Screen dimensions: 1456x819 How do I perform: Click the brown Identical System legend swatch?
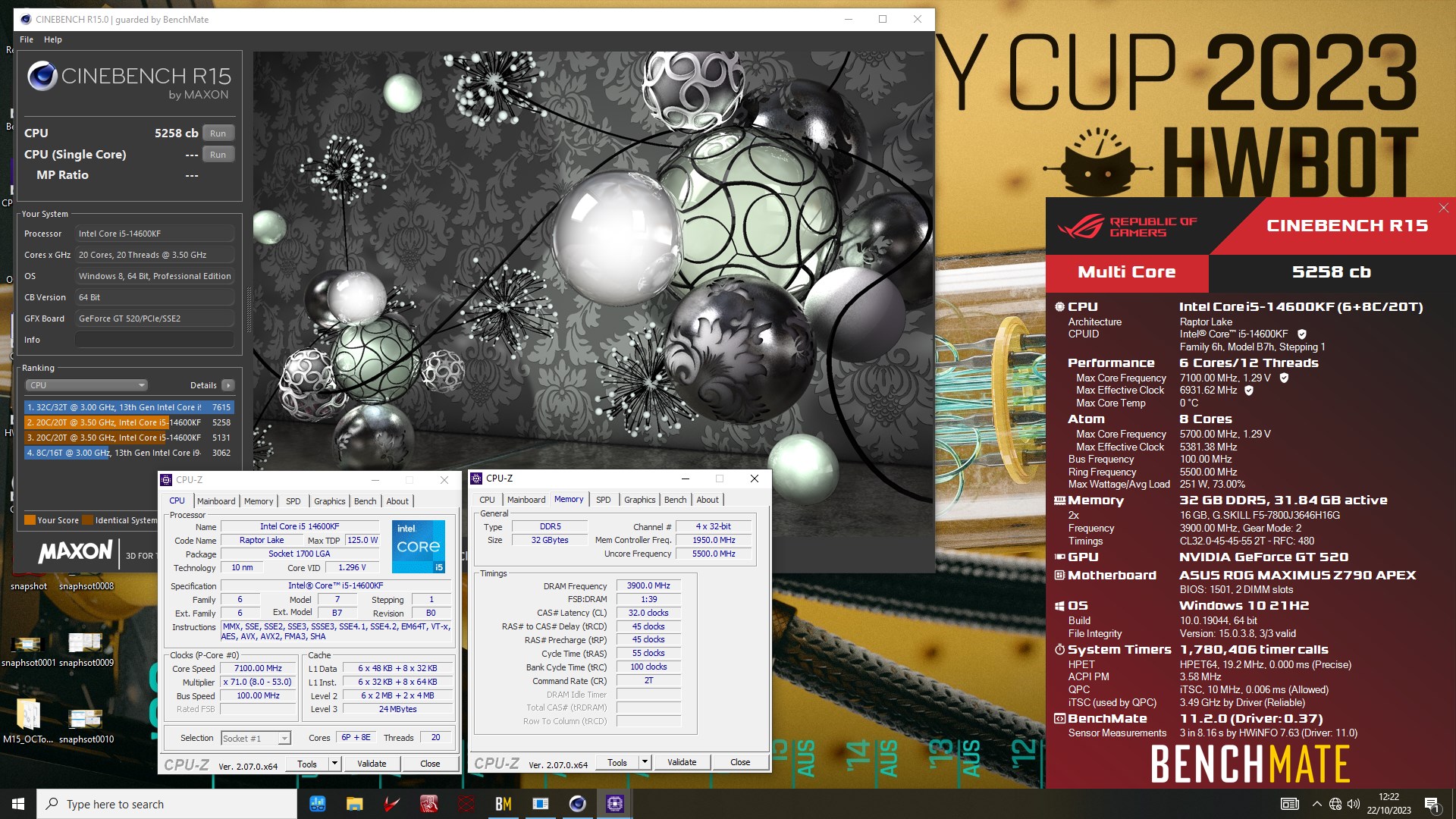[x=88, y=520]
